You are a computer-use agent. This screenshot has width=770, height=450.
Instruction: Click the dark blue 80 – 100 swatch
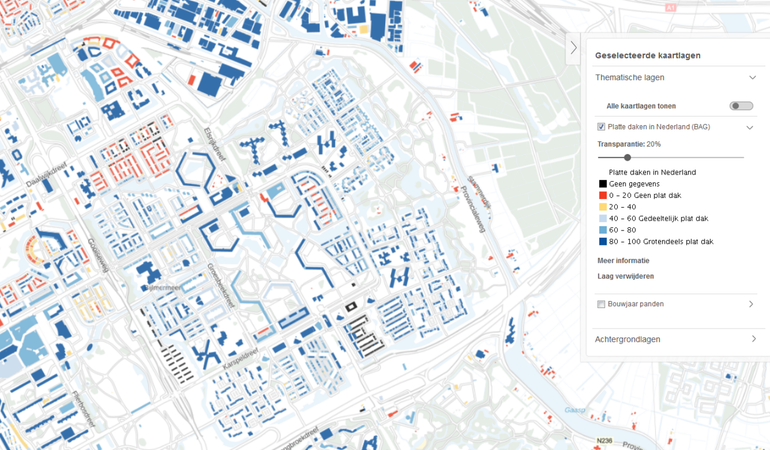pyautogui.click(x=603, y=241)
